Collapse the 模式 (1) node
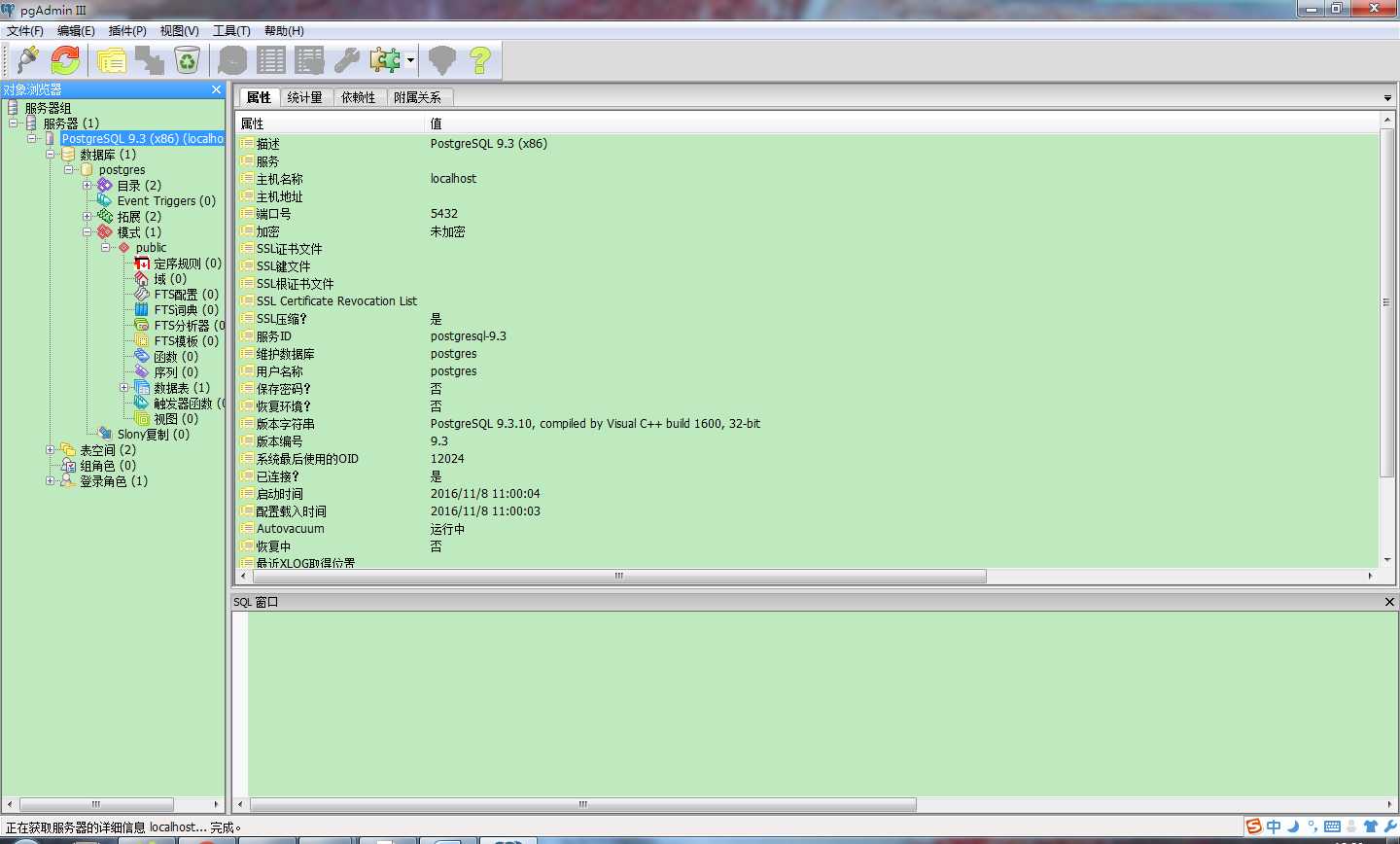The image size is (1400, 844). pos(87,232)
